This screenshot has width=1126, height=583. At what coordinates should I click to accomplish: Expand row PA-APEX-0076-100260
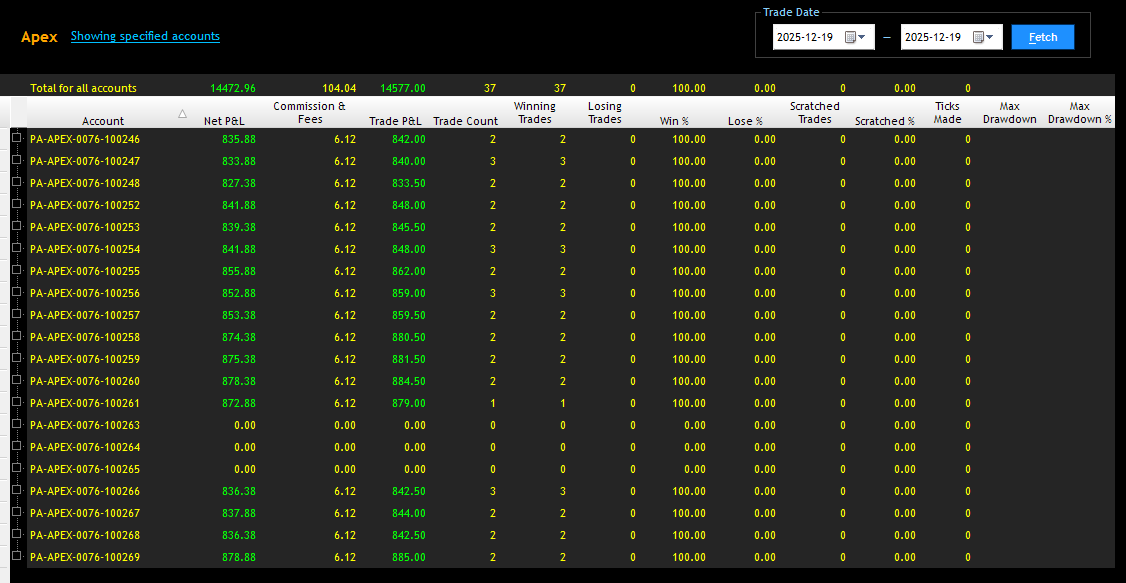coord(16,380)
